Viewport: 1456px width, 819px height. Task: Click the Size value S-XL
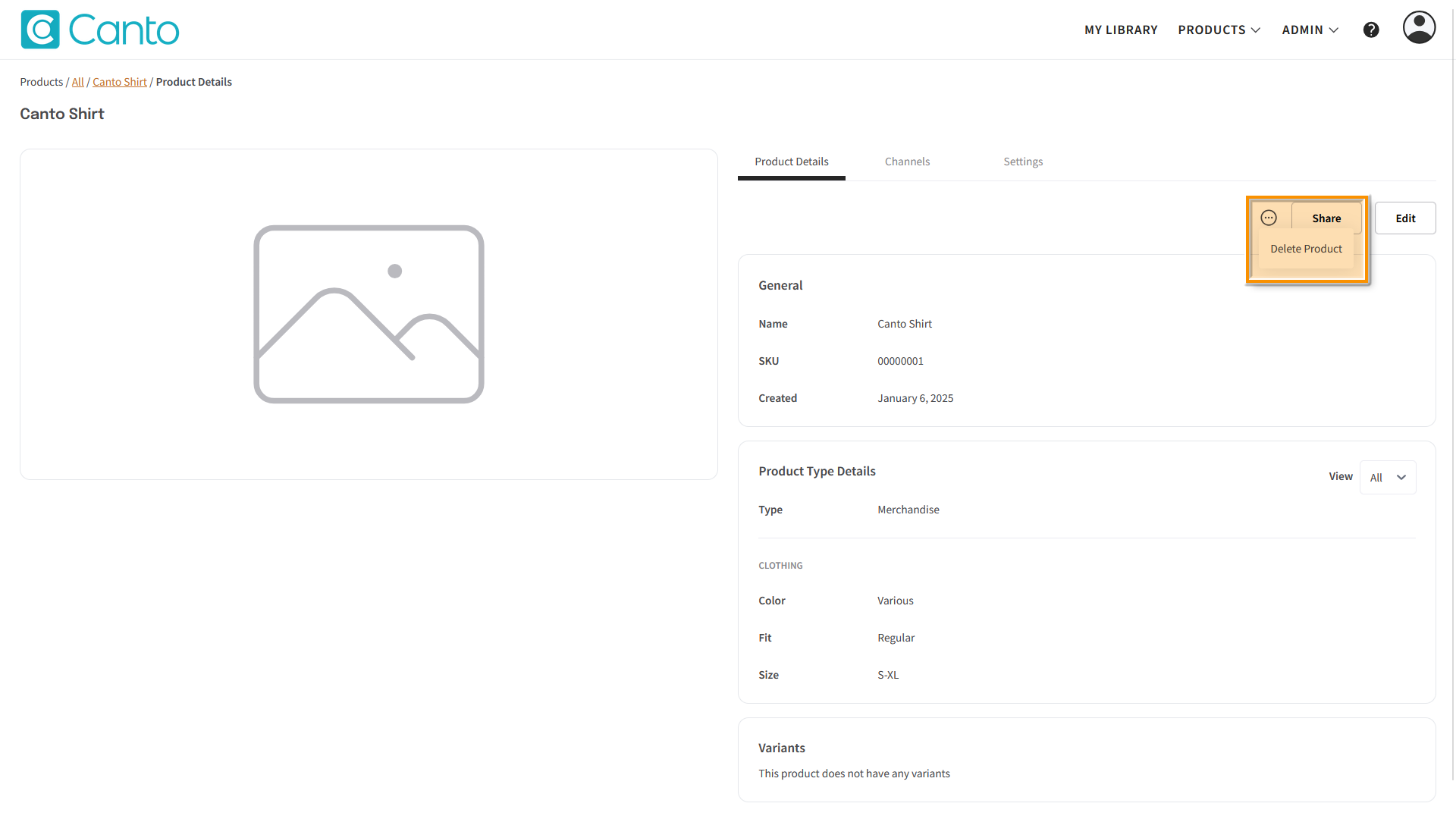(888, 675)
